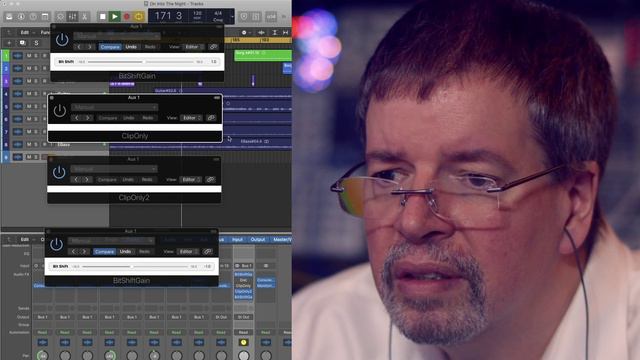Click Bit Shift slider in top BitShiftGain

(x=141, y=62)
